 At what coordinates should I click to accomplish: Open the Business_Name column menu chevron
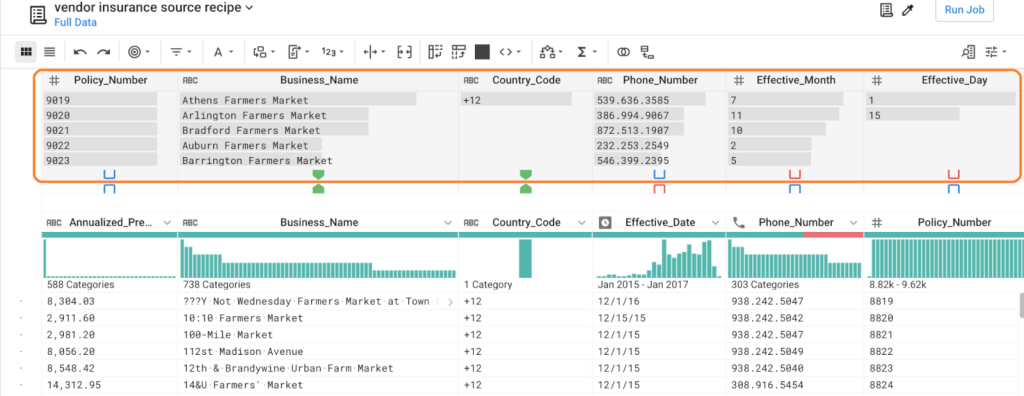[x=448, y=222]
